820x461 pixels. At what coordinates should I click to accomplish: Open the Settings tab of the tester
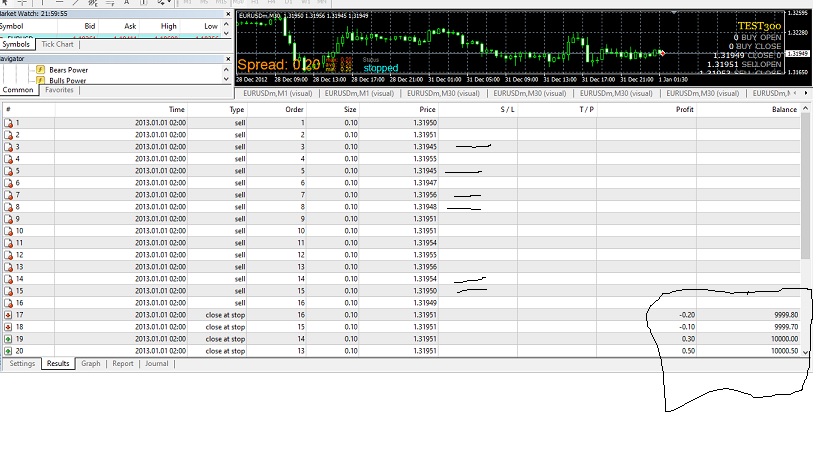pos(22,364)
